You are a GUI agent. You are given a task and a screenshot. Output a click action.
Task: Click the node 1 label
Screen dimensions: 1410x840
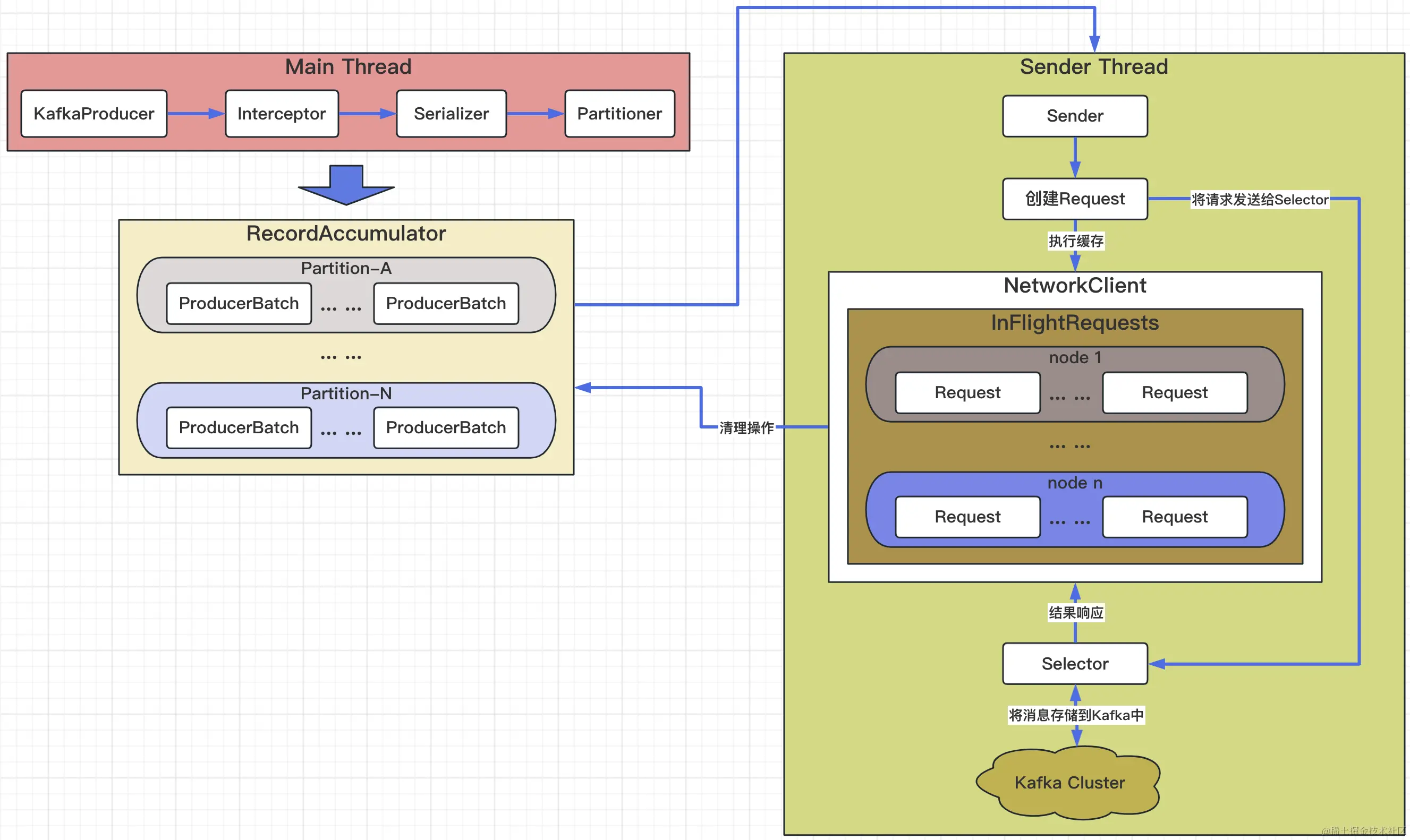click(1075, 358)
